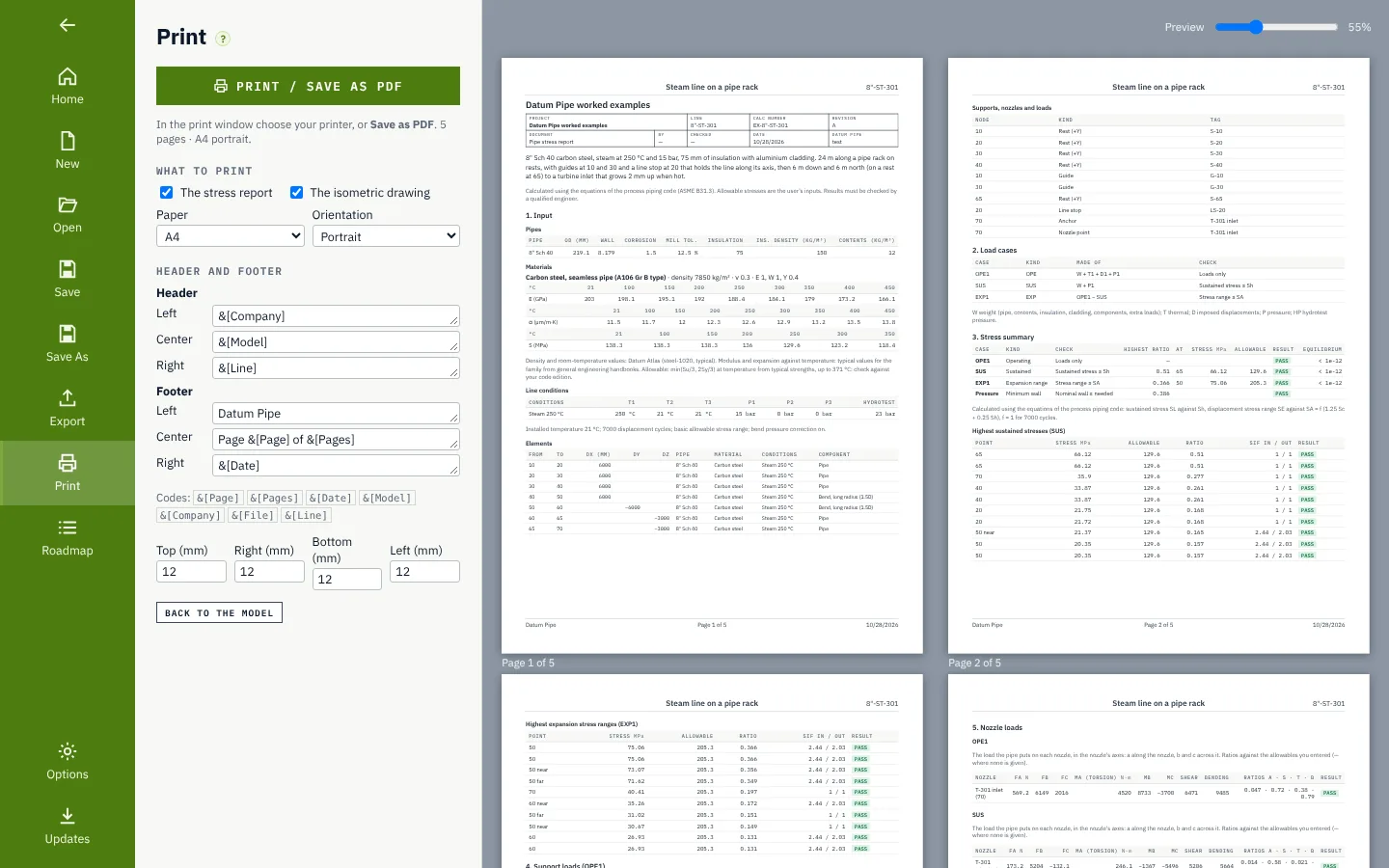Open the Paper size dropdown
Screen dimensions: 1389x868
point(231,236)
